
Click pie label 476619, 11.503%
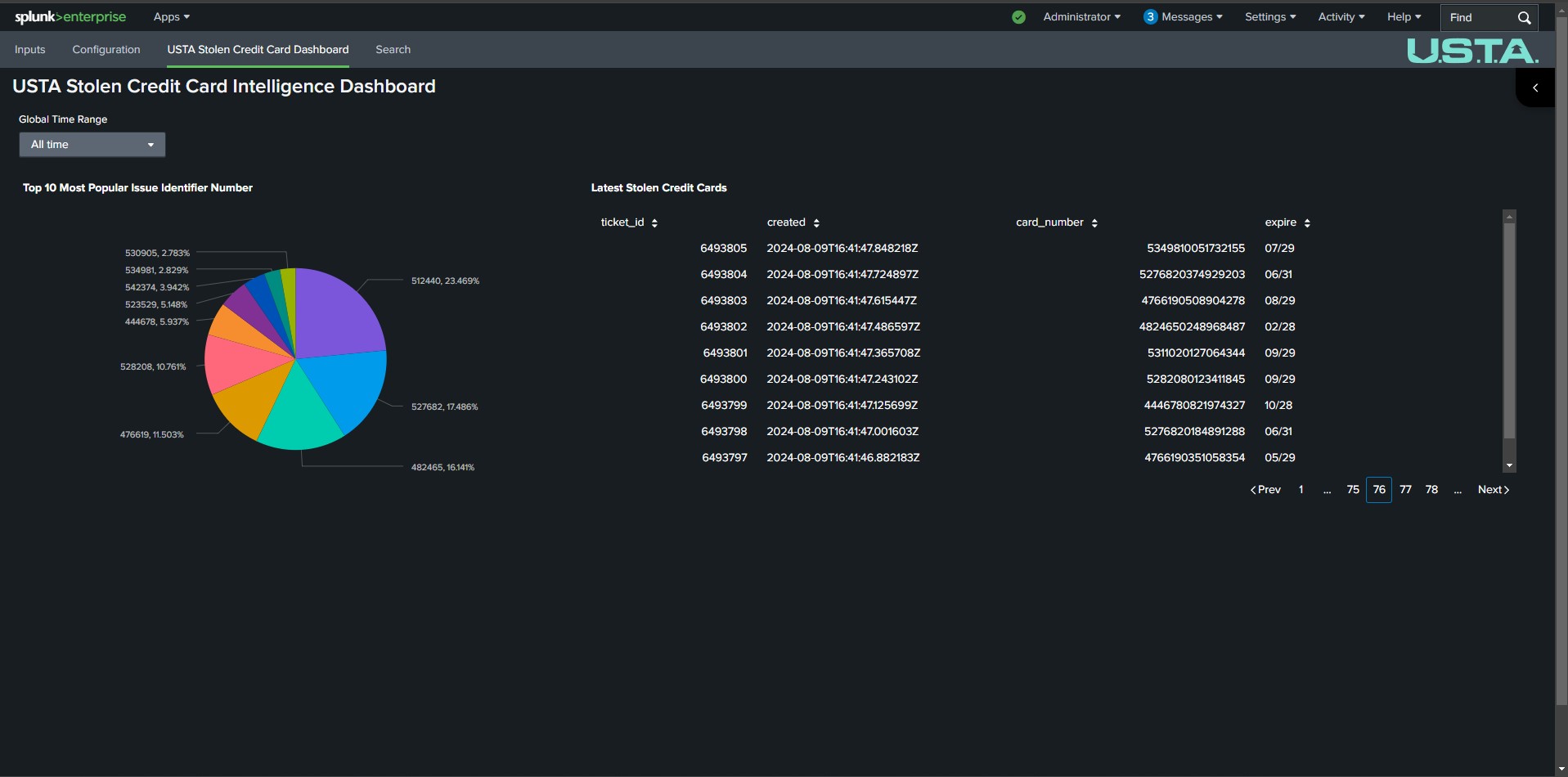[x=152, y=435]
